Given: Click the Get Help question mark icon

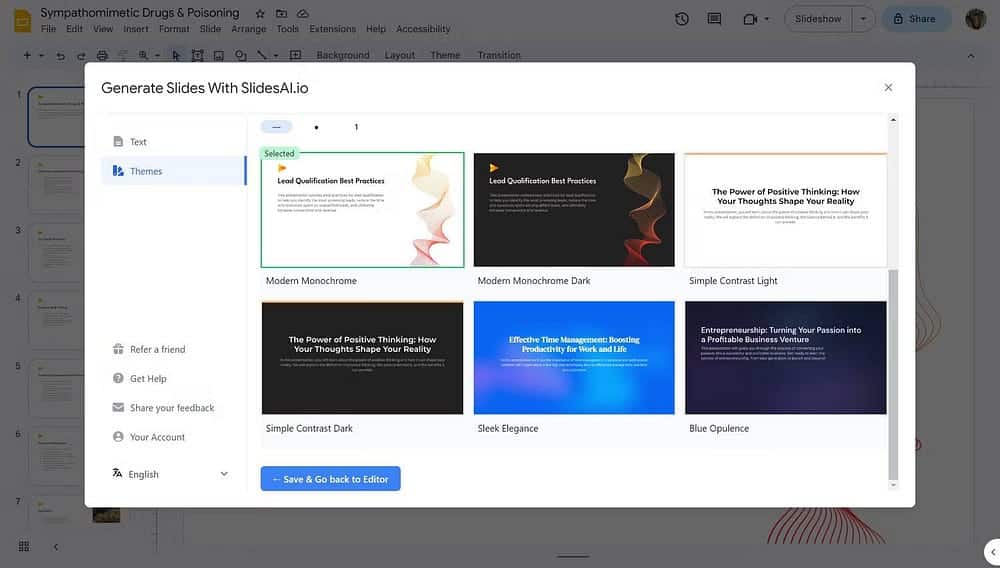Looking at the screenshot, I should [x=118, y=378].
